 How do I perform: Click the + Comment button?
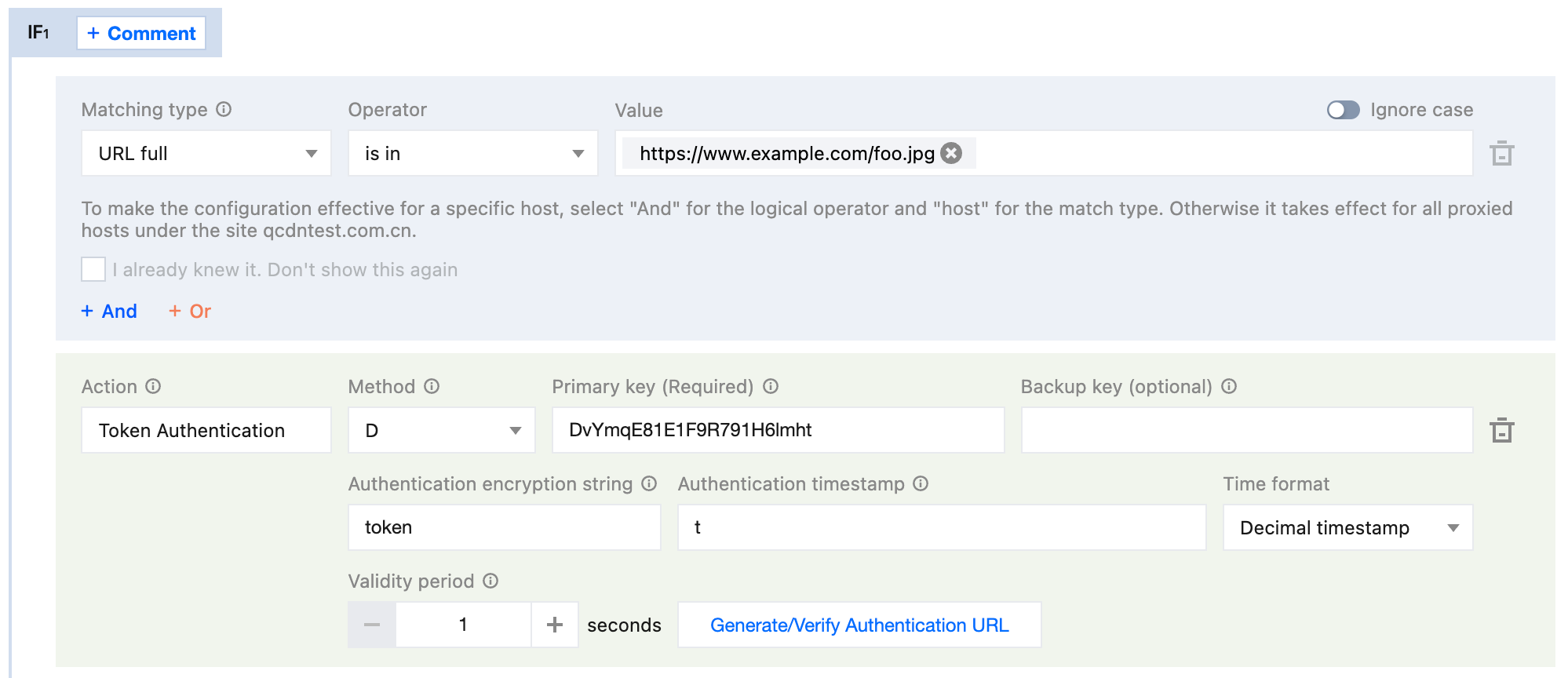pyautogui.click(x=141, y=33)
